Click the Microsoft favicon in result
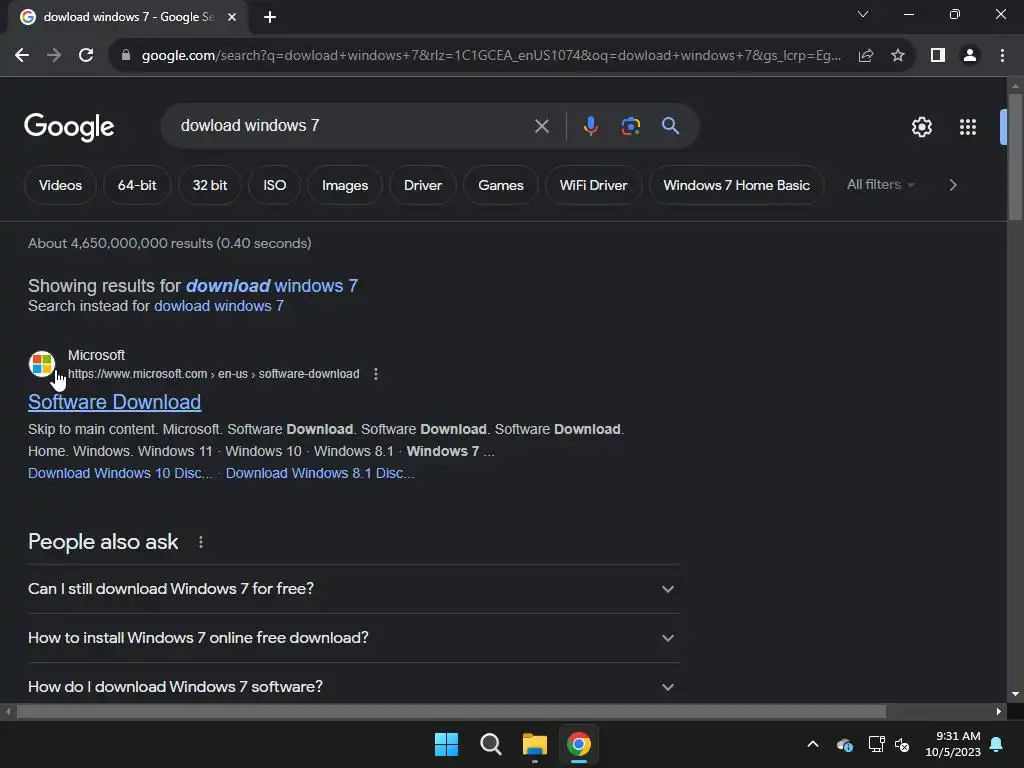 42,364
